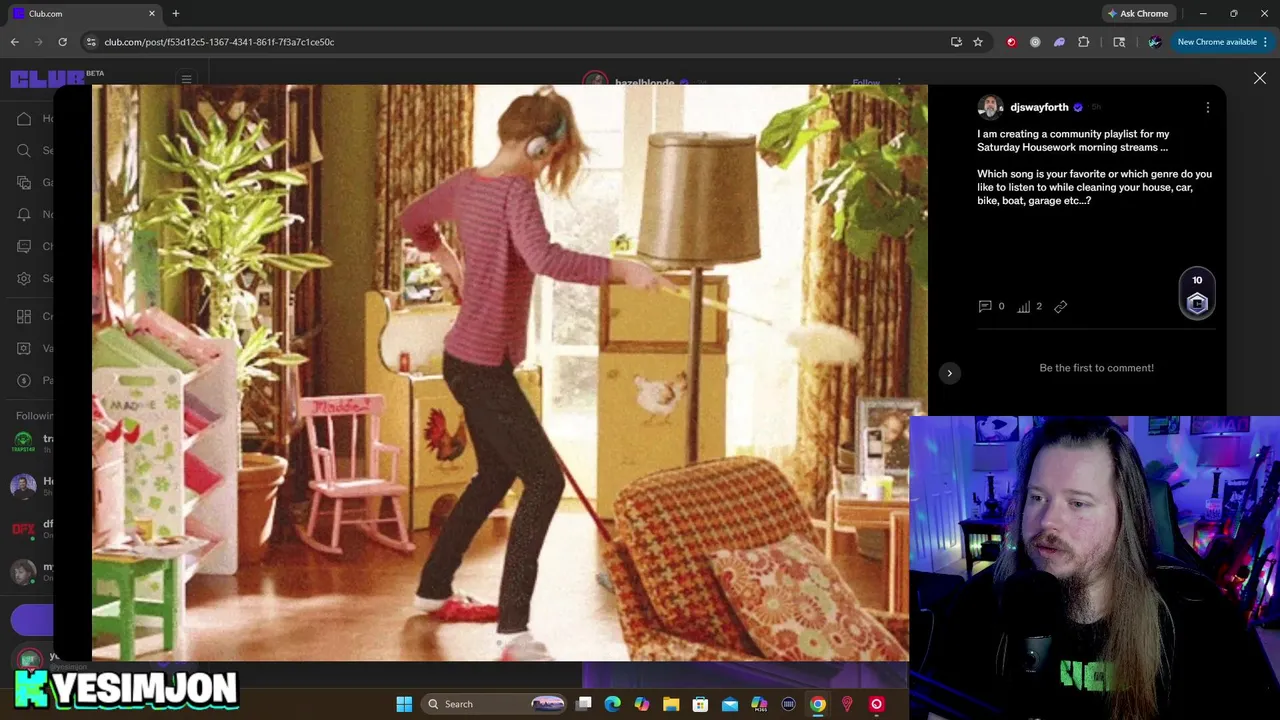Click the housework GIF image
This screenshot has width=1280, height=720.
510,372
